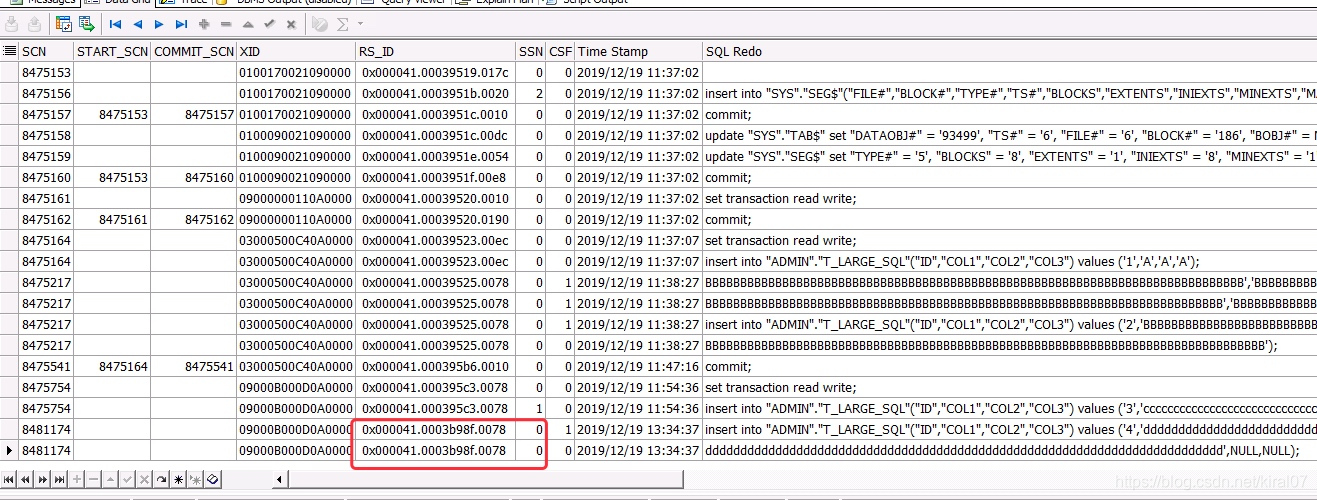
Task: Select RS_ID 0x000041.0003951e.0054
Action: tap(436, 156)
